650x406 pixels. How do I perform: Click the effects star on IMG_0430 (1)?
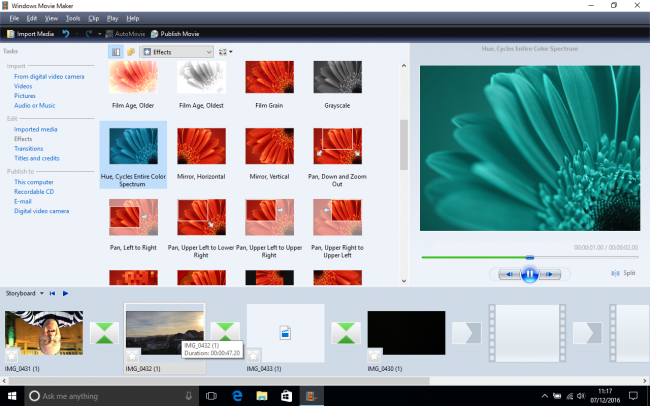point(374,356)
